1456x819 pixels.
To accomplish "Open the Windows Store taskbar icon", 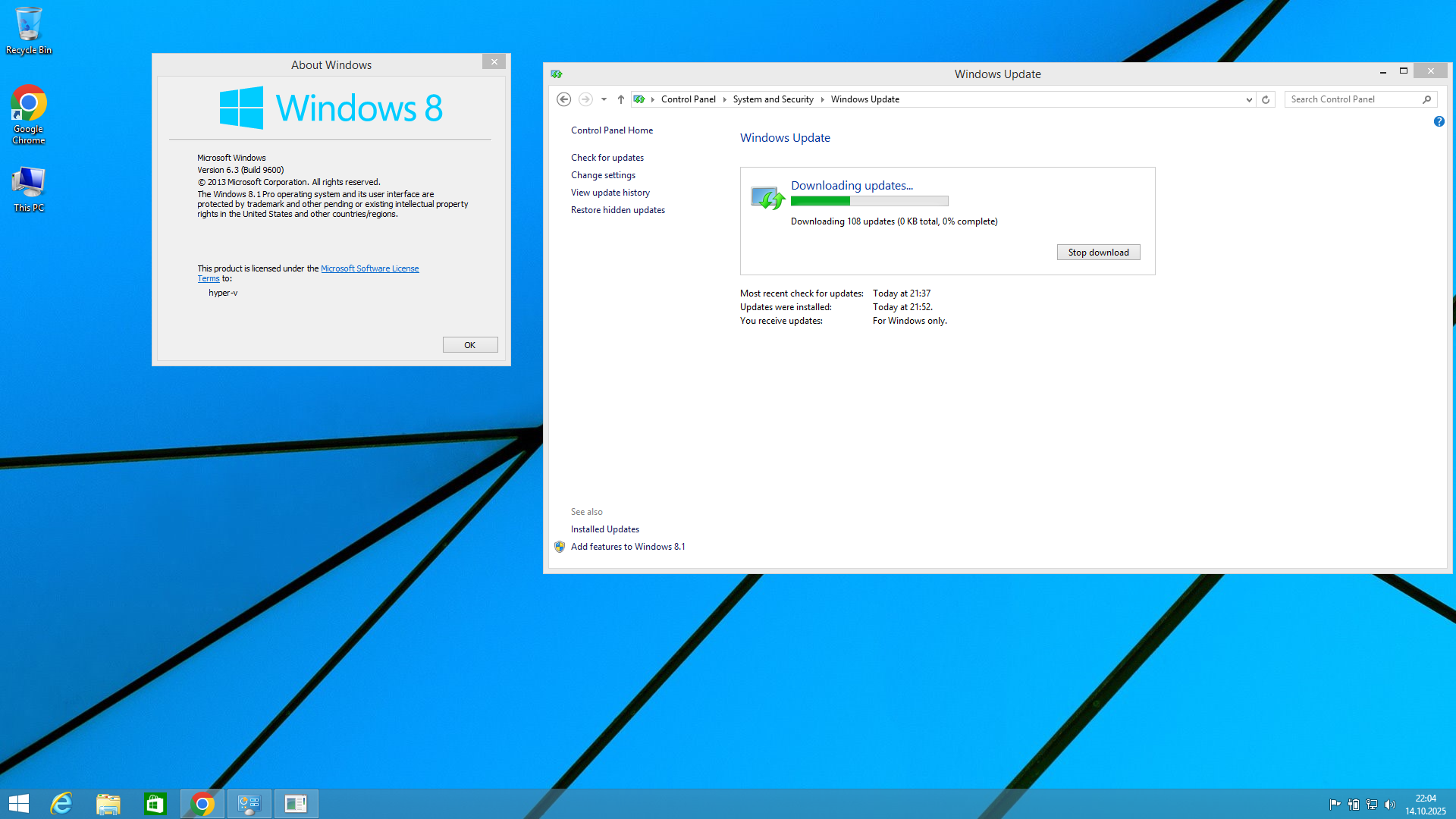I will [x=155, y=804].
